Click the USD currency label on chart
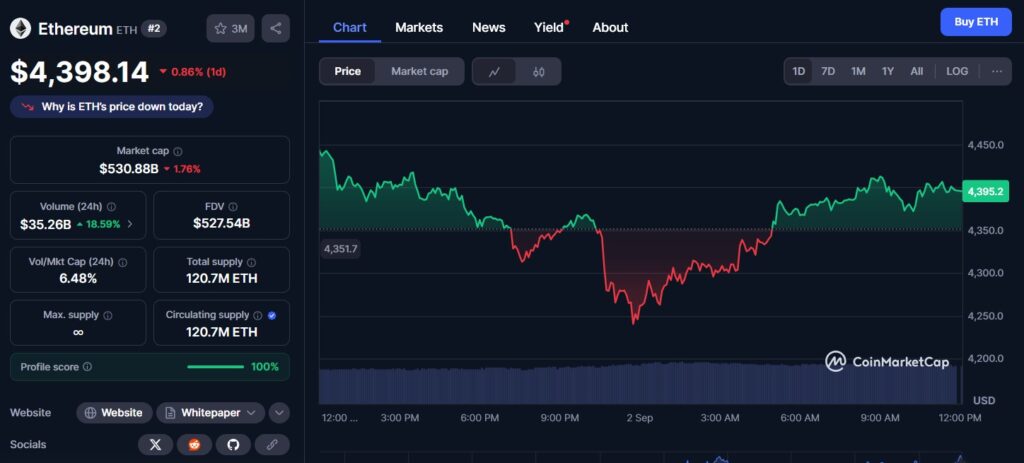The height and width of the screenshot is (463, 1024). tap(984, 400)
